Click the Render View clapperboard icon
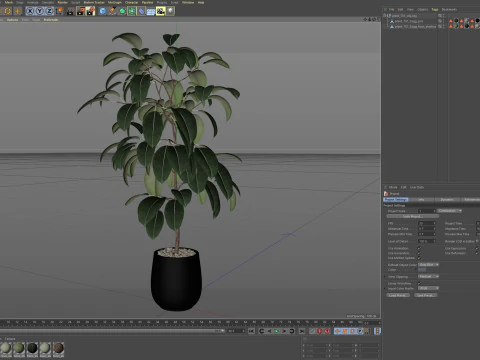The image size is (480, 360). click(71, 11)
